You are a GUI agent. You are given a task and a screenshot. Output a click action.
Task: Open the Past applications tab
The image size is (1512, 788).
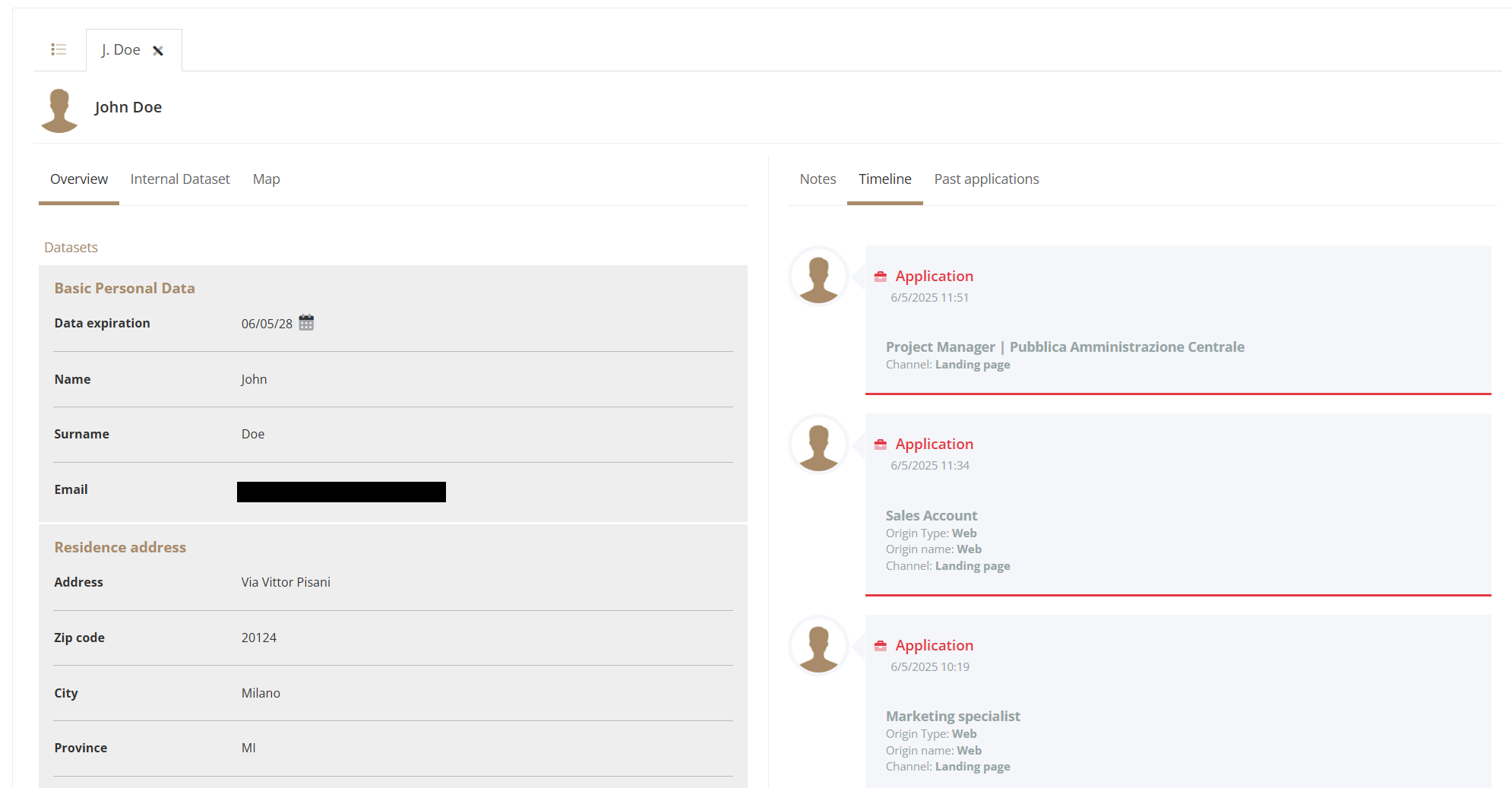[986, 179]
